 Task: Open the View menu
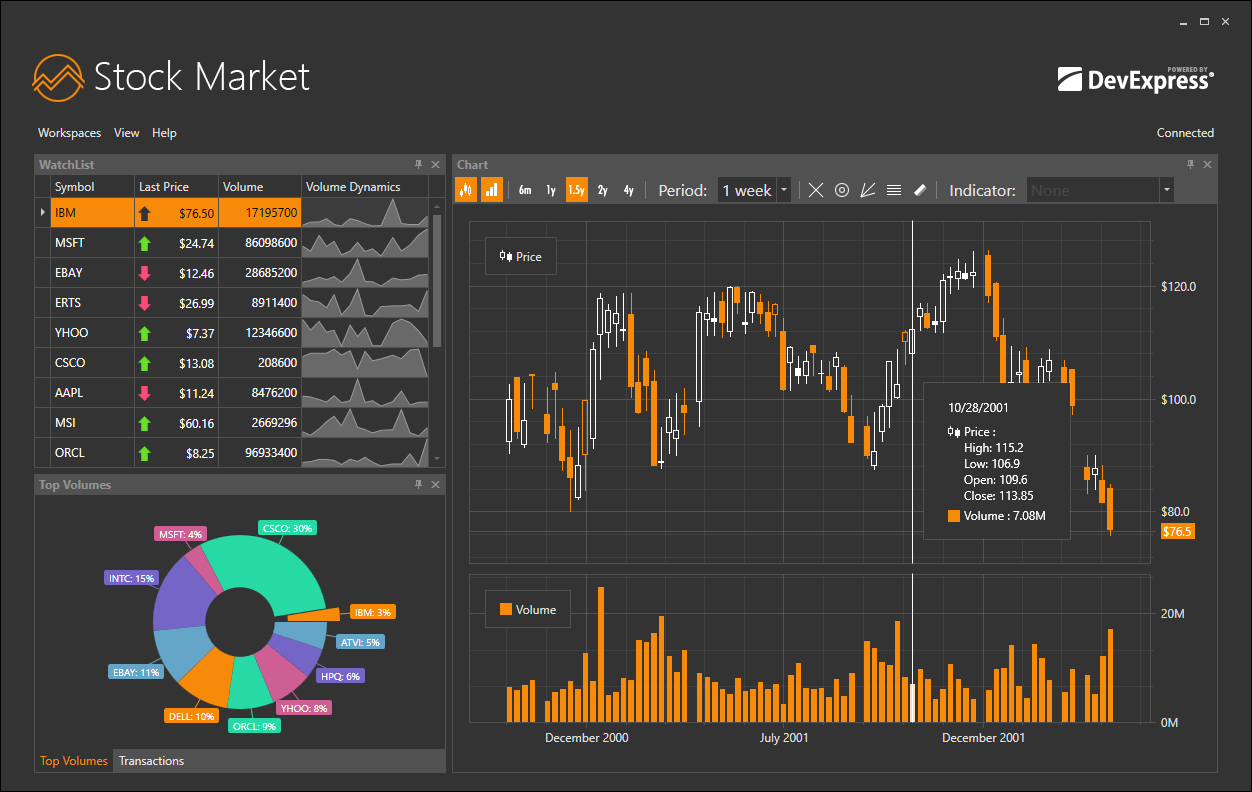(x=127, y=133)
